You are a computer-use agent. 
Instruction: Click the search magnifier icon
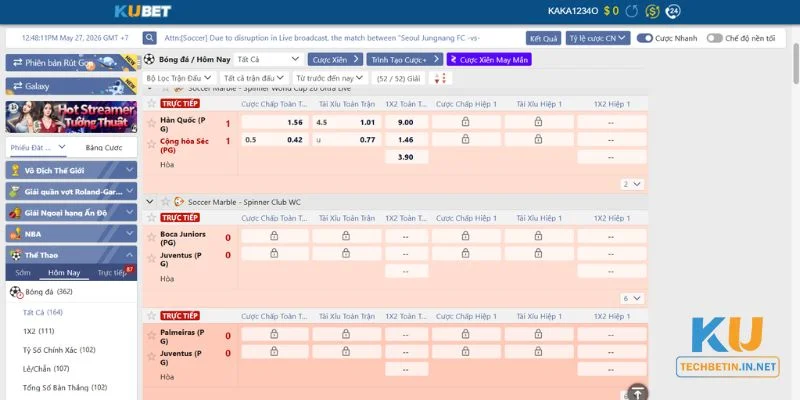(x=149, y=38)
